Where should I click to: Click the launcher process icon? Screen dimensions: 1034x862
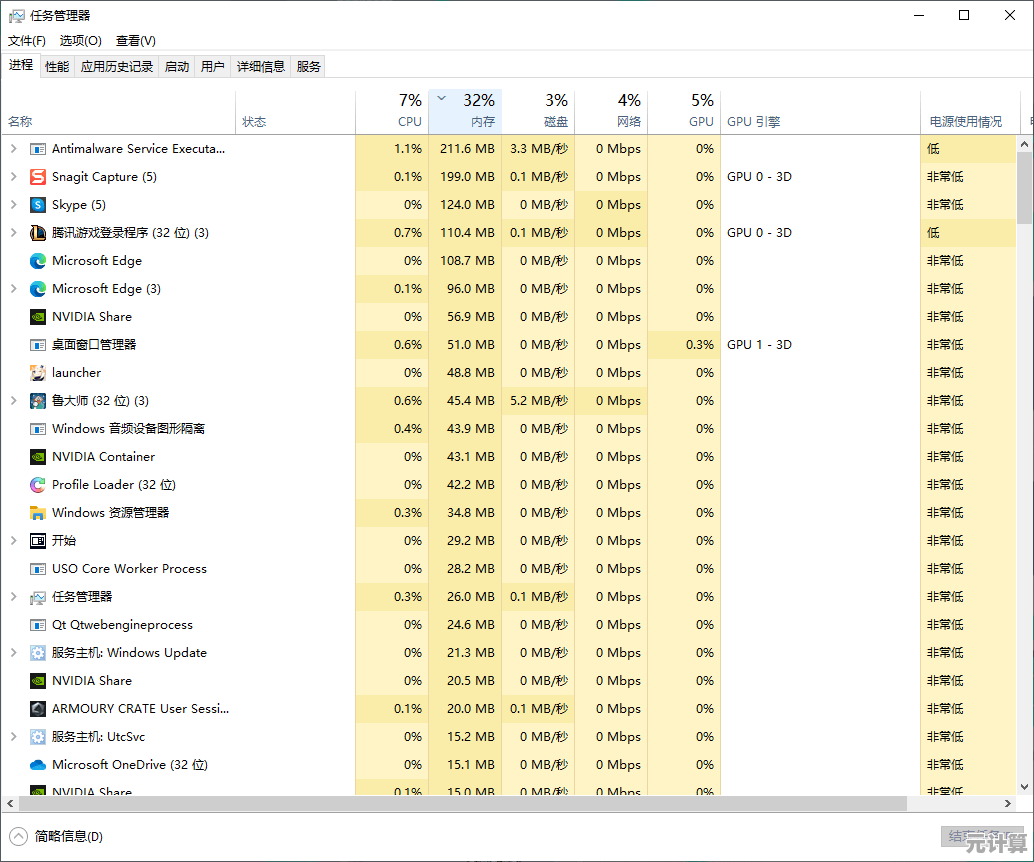(38, 373)
